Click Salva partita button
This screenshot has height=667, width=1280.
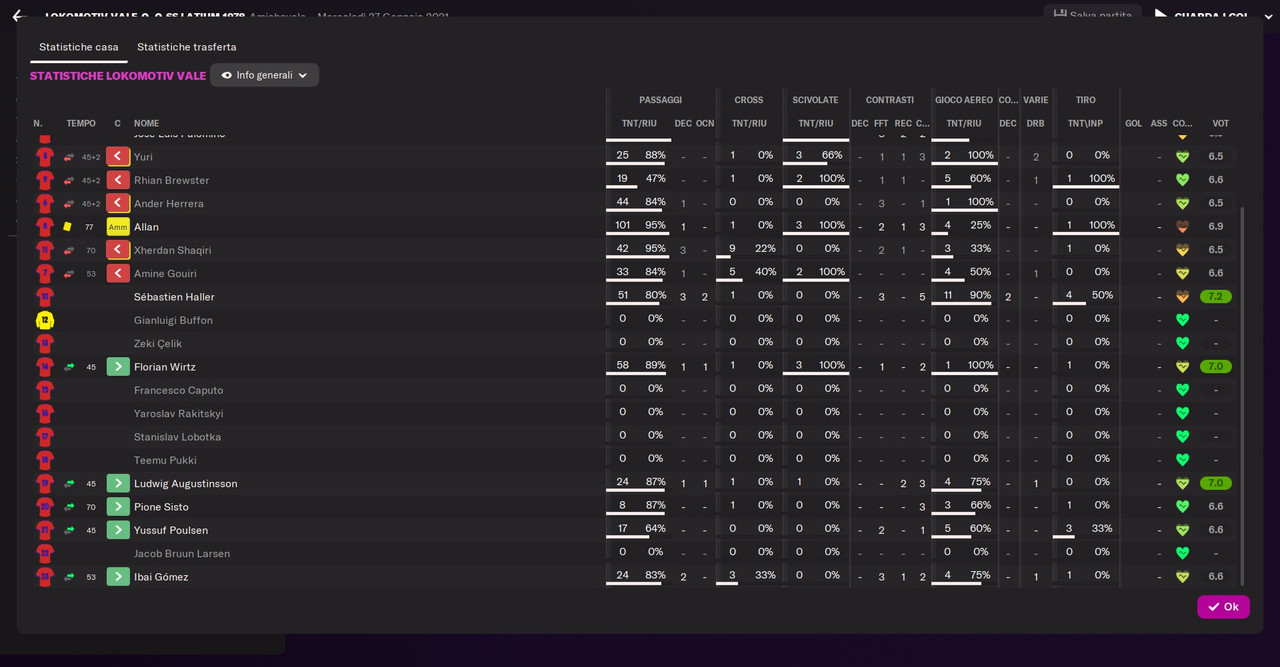click(1092, 15)
